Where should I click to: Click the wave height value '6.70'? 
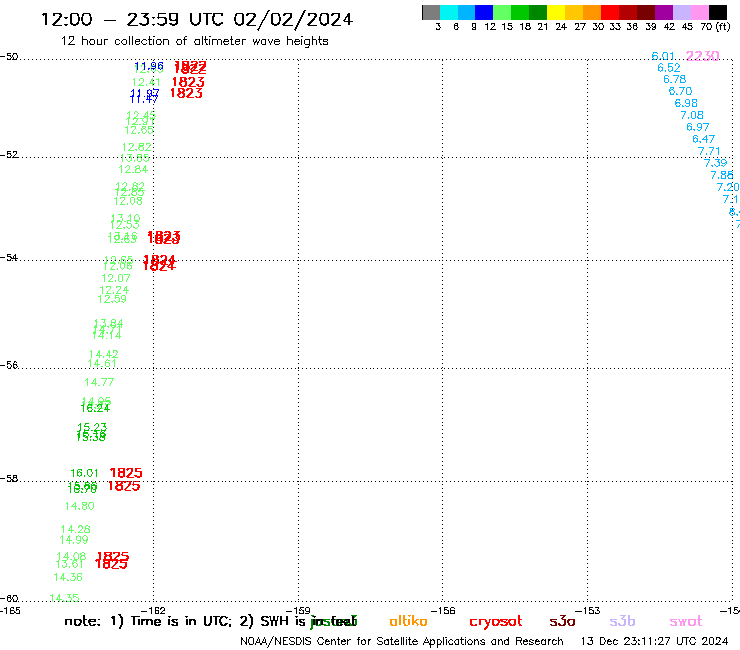(x=680, y=91)
